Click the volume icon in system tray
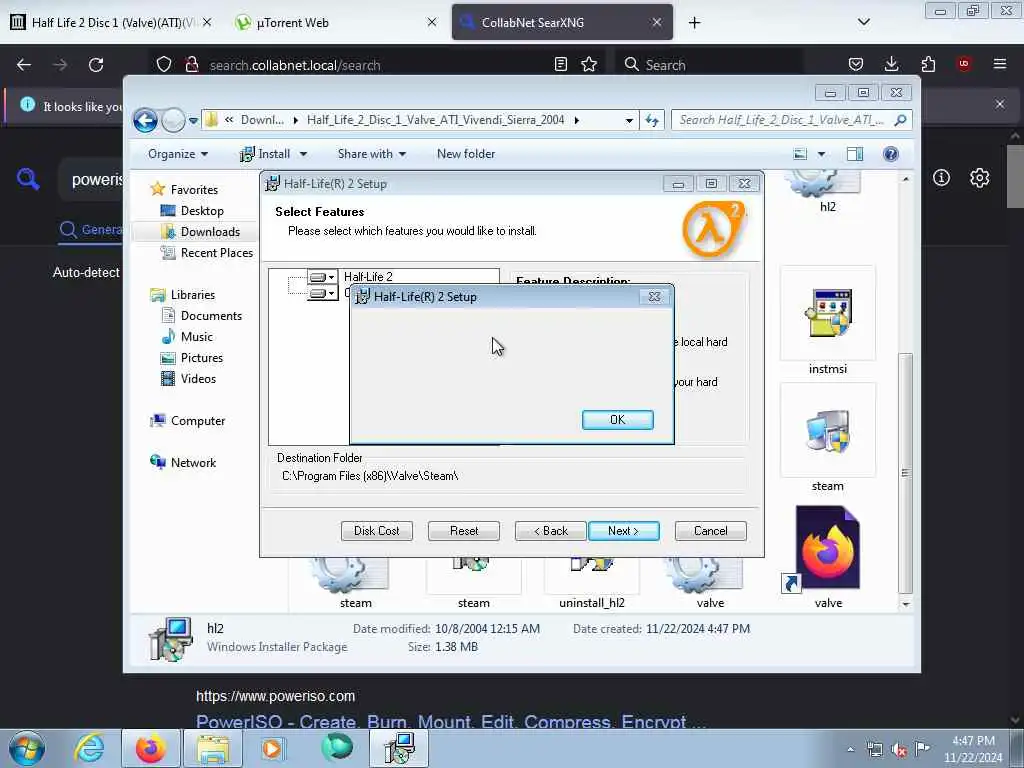Viewport: 1024px width, 768px height. 899,750
